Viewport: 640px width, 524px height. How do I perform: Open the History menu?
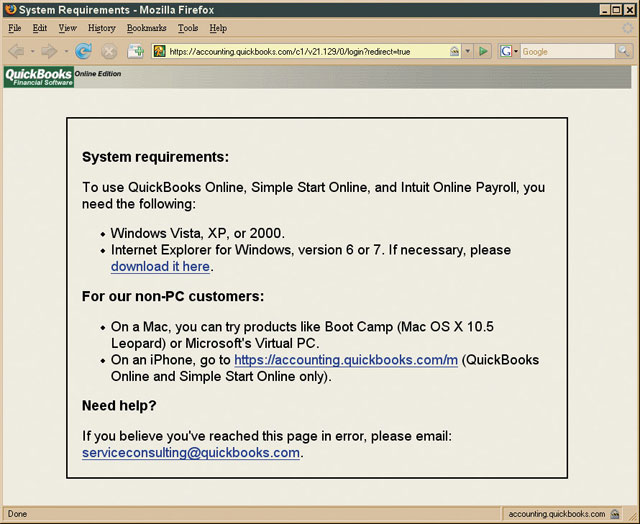102,28
